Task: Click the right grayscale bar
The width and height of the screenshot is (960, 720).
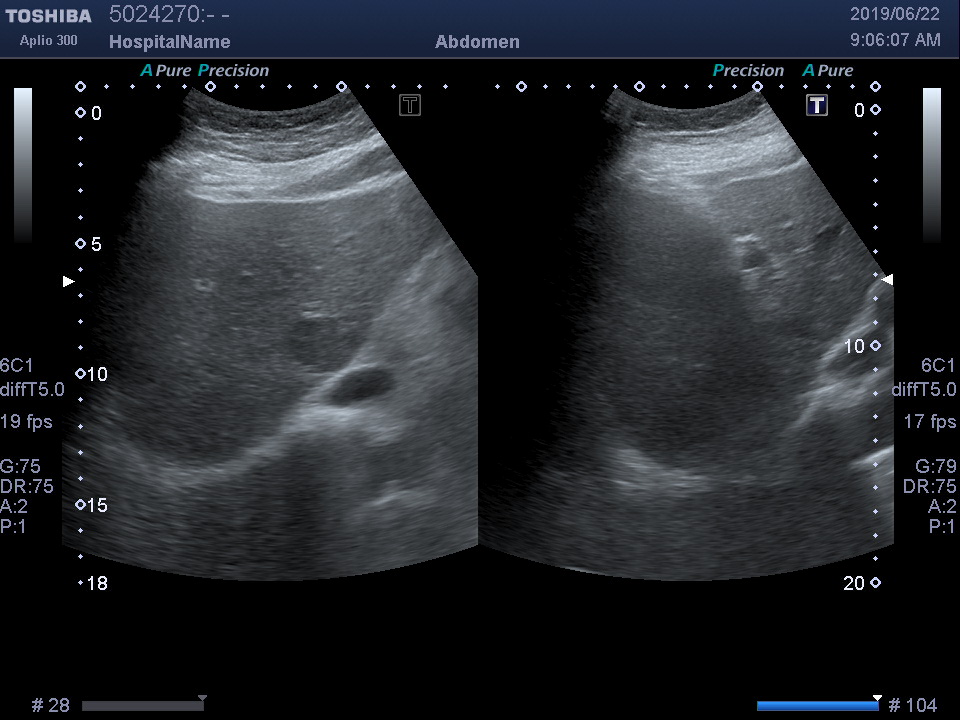Action: 932,165
